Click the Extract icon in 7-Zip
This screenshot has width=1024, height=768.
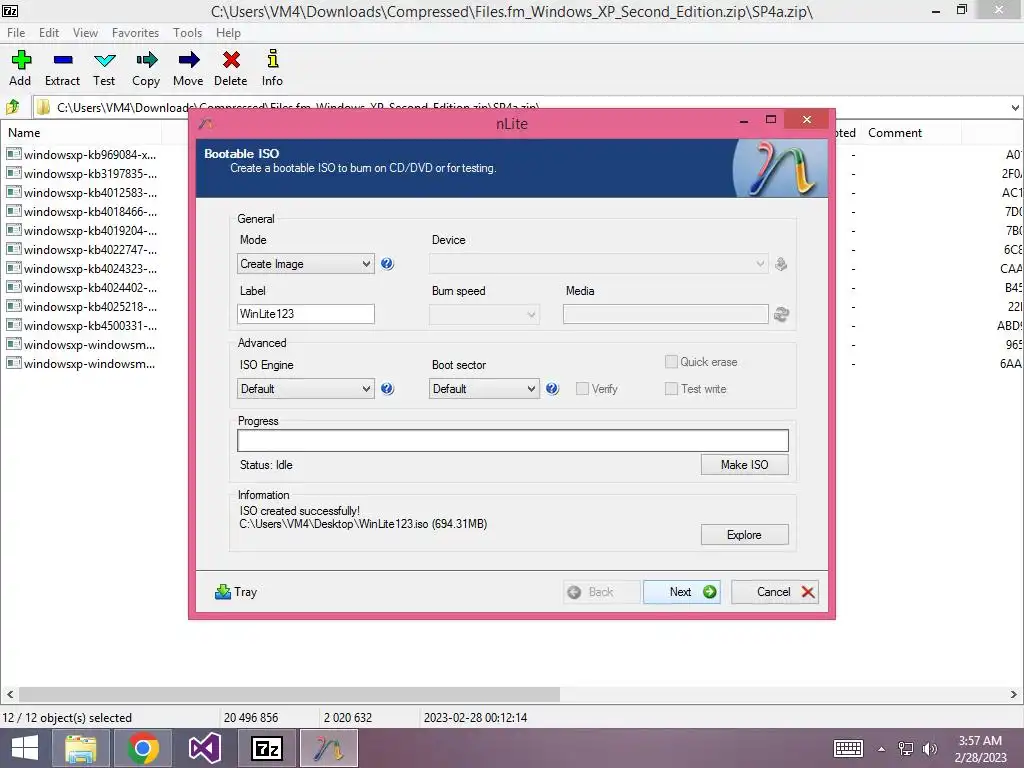[x=63, y=60]
